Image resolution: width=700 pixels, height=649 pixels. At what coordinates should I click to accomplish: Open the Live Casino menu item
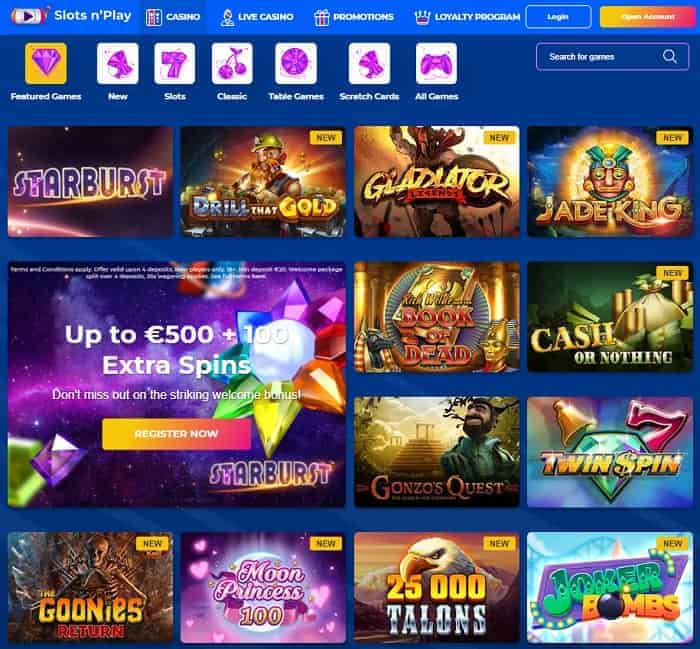point(257,17)
